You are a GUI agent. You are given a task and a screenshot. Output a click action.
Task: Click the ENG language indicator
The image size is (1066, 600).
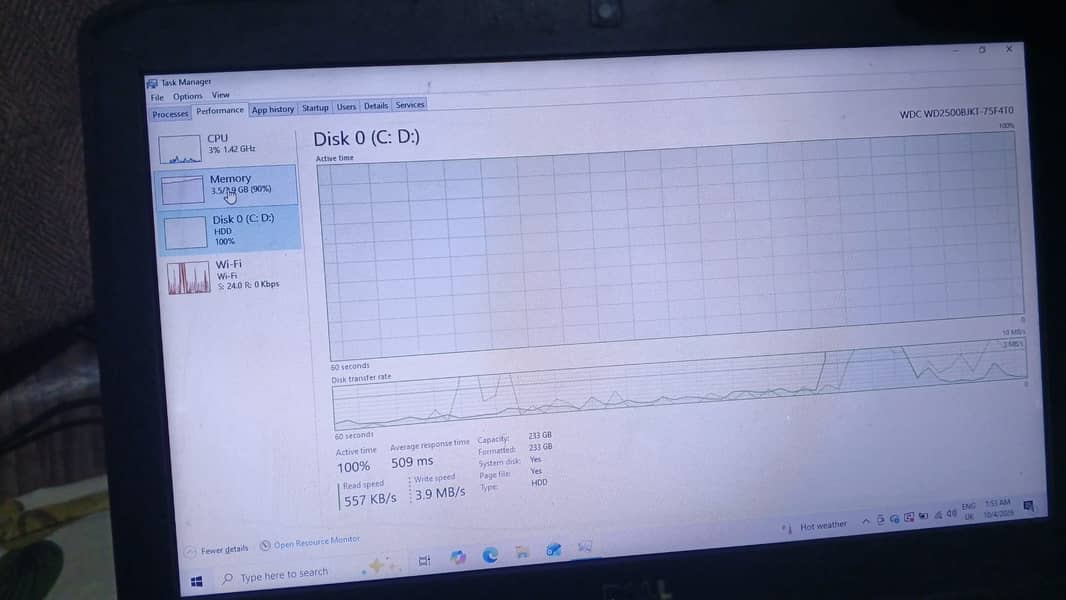969,511
